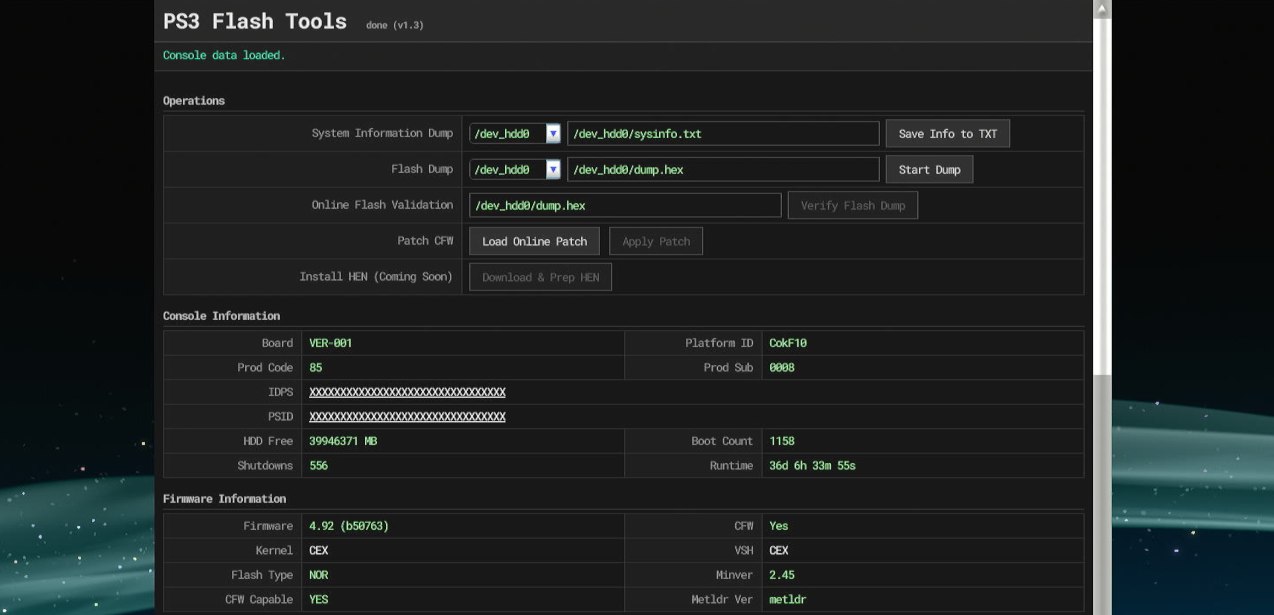The image size is (1274, 615).
Task: Click the scrollbar up arrow
Action: pos(1102,9)
